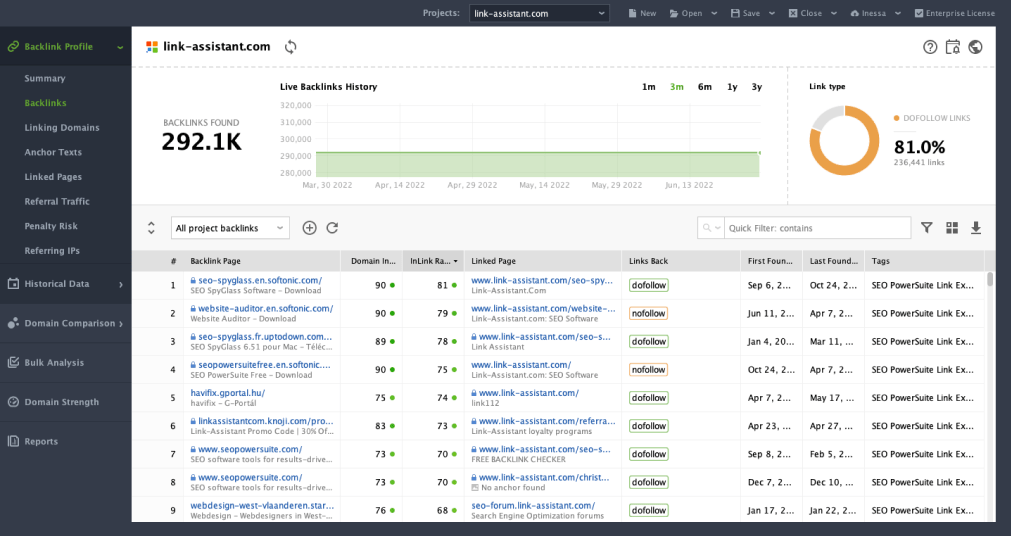Open the Linking Domains sidebar item
This screenshot has height=536, width=1011.
pyautogui.click(x=62, y=128)
